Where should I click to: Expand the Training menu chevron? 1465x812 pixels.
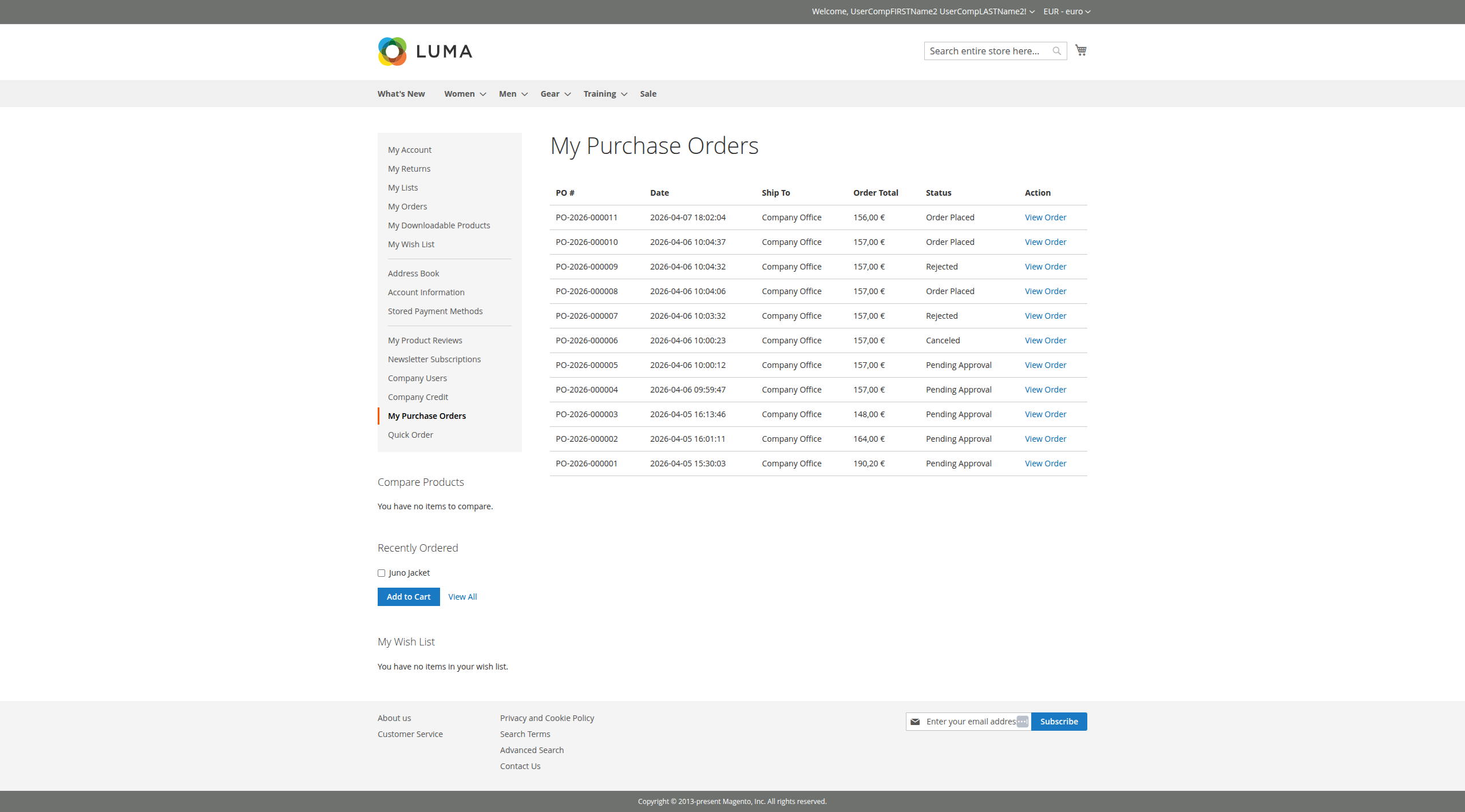click(624, 94)
